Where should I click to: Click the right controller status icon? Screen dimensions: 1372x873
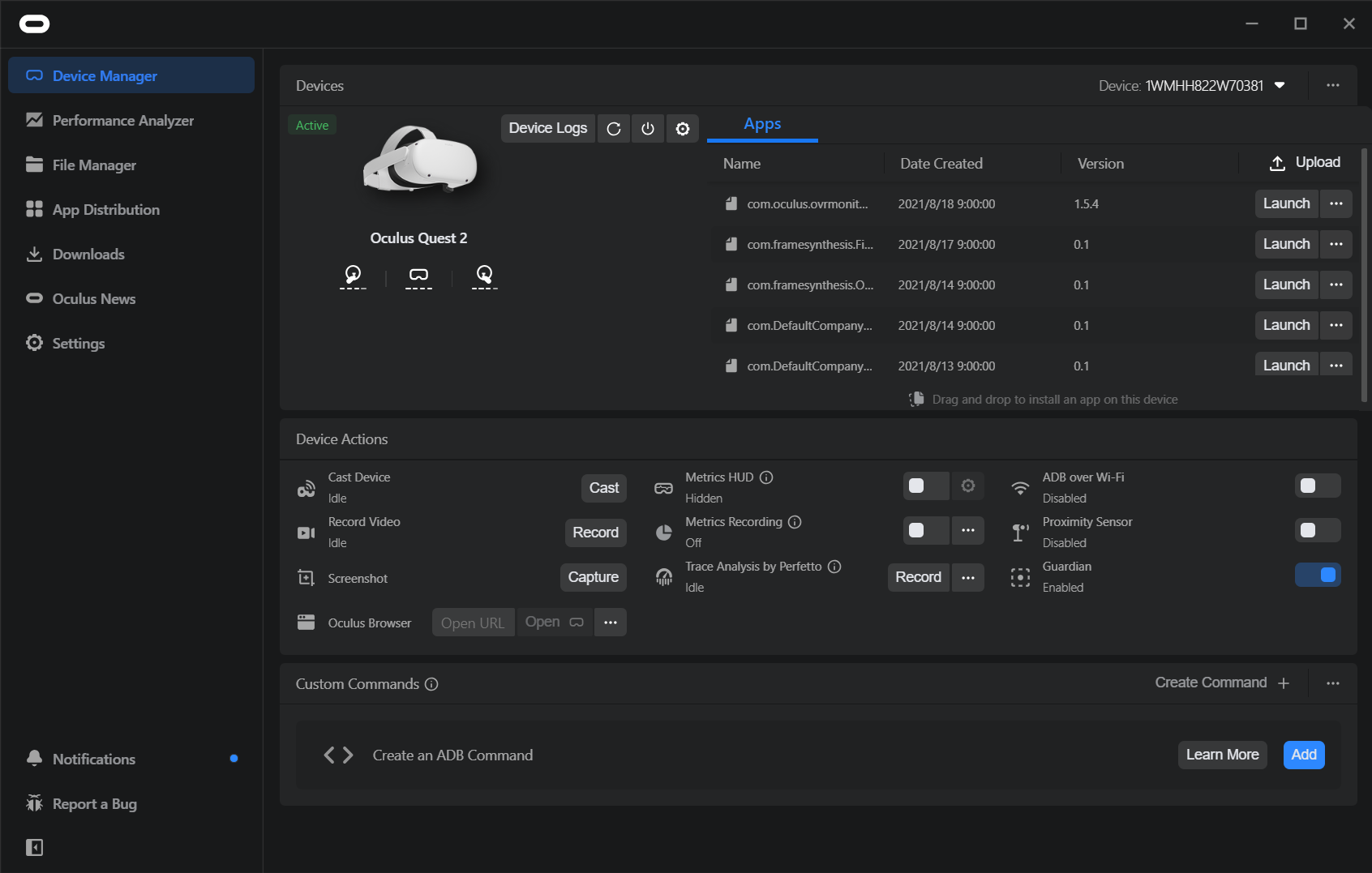(x=484, y=276)
